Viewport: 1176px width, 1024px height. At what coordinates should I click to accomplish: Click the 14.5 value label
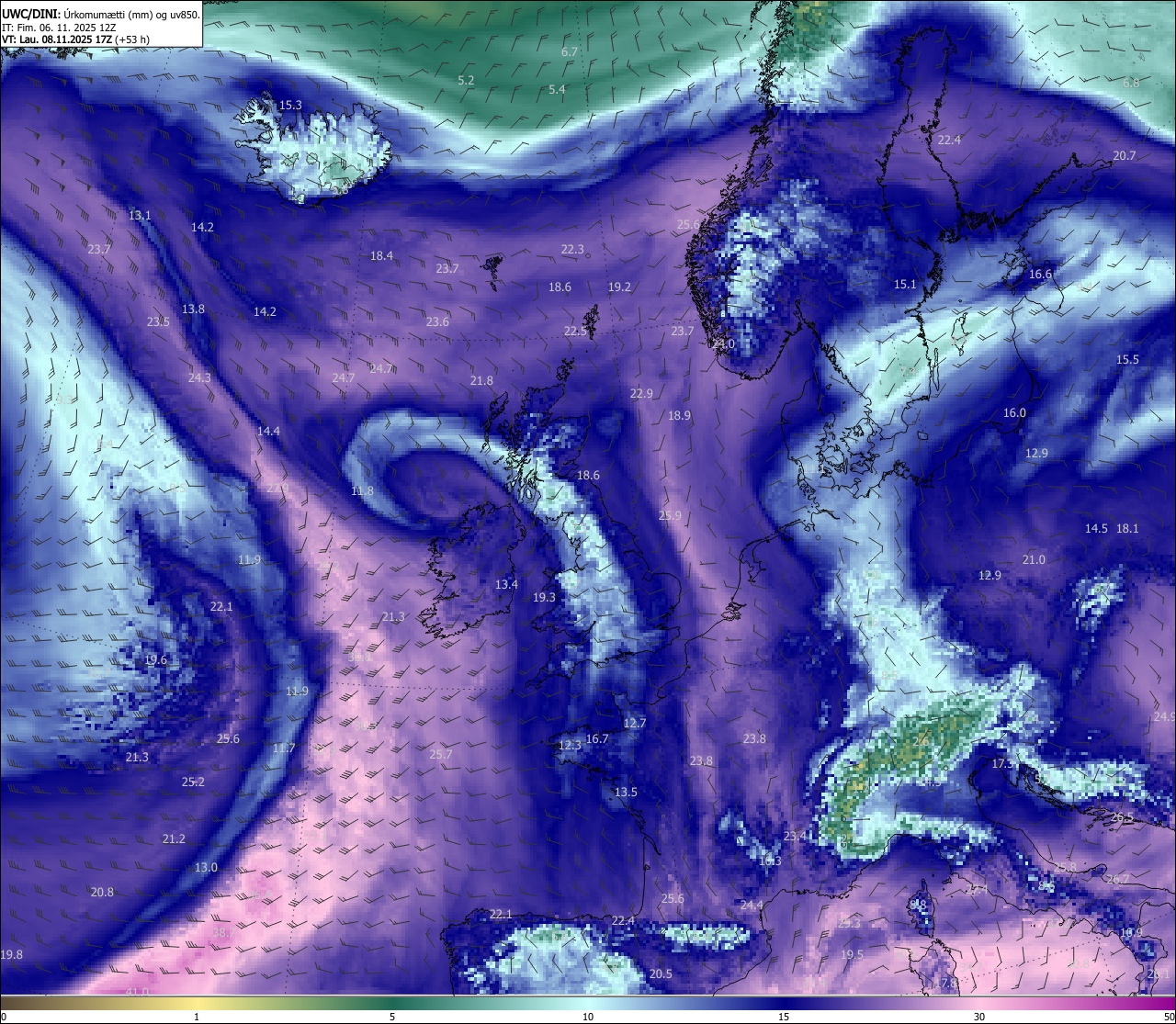[x=1096, y=529]
